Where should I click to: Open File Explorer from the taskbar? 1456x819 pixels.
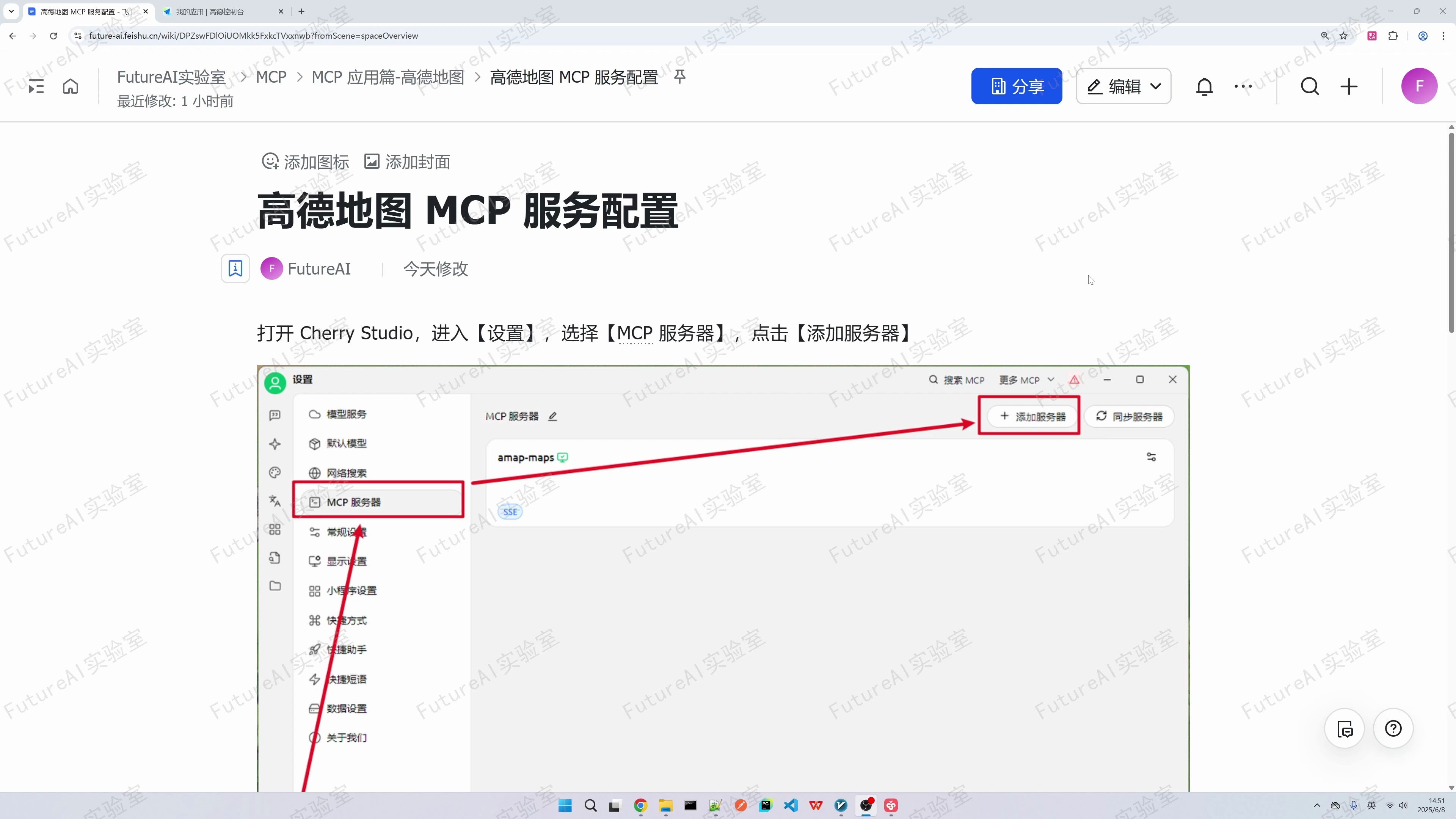665,805
